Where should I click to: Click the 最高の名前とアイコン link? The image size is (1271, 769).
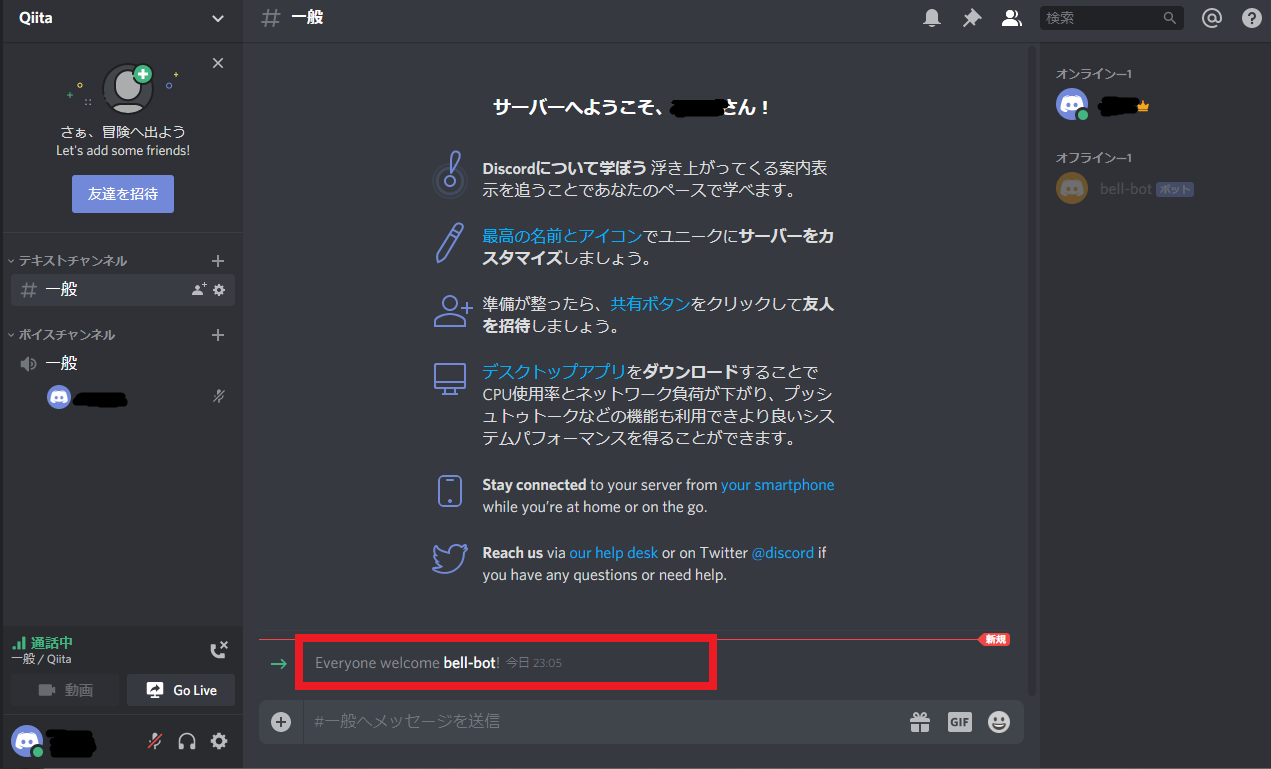click(562, 236)
